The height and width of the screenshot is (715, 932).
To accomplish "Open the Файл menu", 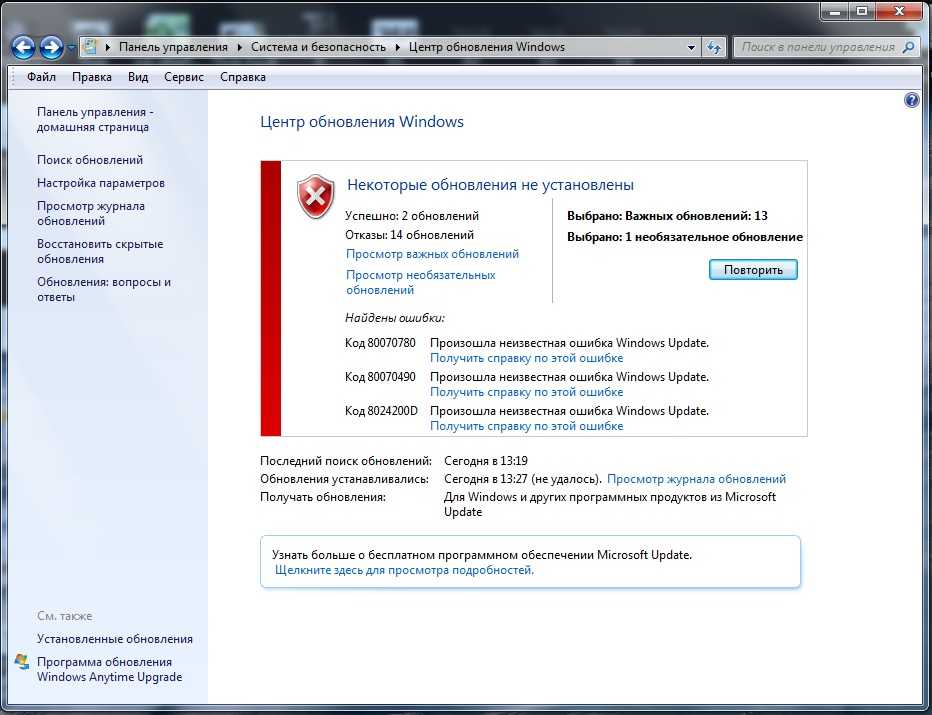I will (41, 77).
